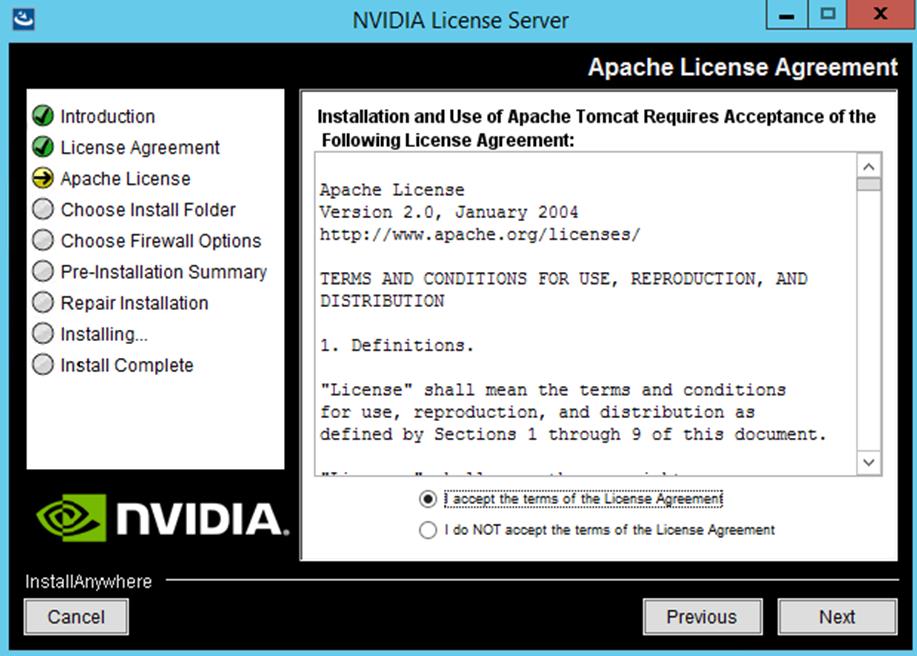Viewport: 917px width, 656px height.
Task: Click the 'Choose Install Folder' step label
Action: pyautogui.click(x=148, y=209)
